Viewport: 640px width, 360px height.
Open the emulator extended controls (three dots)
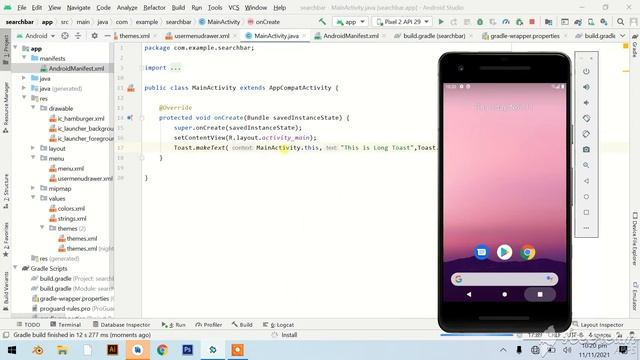tap(586, 228)
